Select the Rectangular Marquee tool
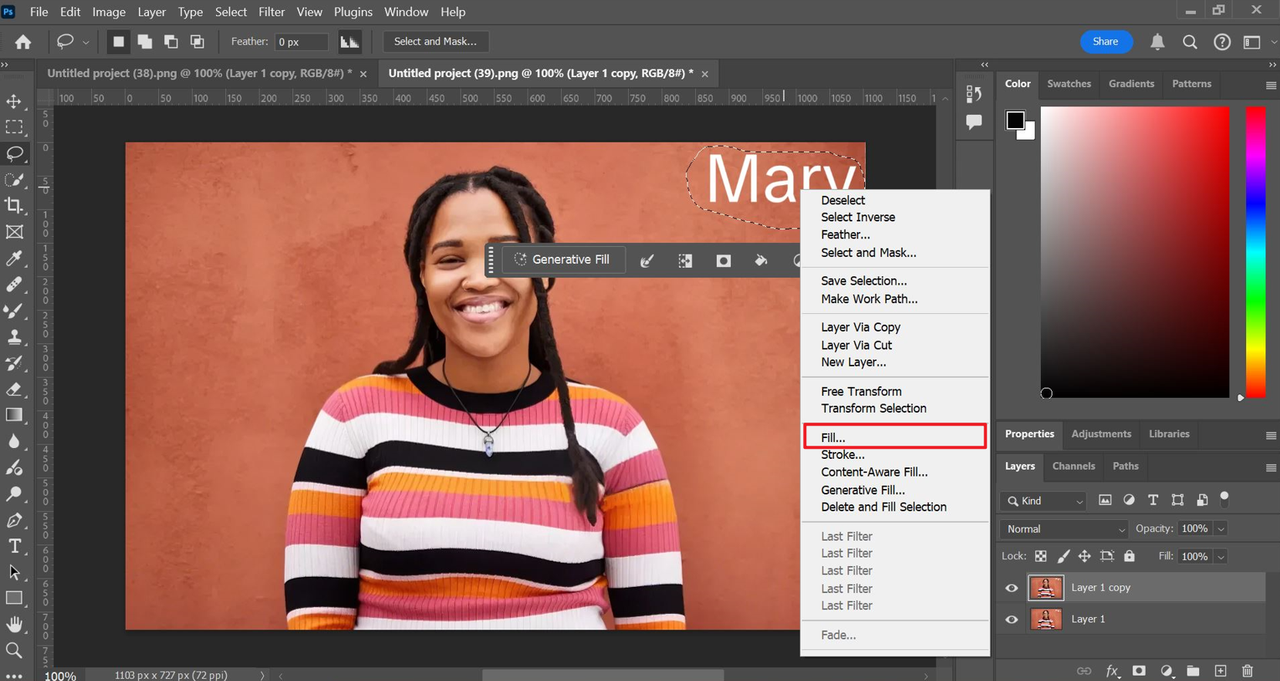Image resolution: width=1280 pixels, height=681 pixels. tap(14, 127)
